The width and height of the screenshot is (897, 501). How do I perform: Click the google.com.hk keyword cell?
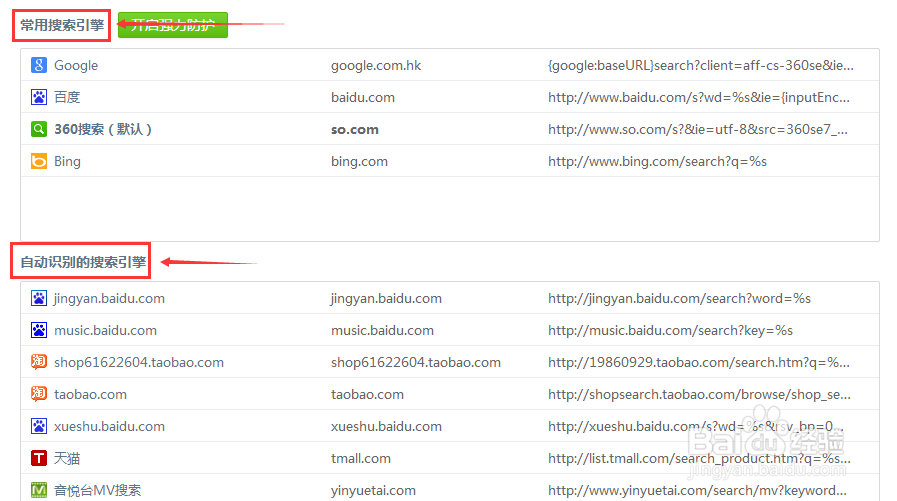(x=376, y=66)
